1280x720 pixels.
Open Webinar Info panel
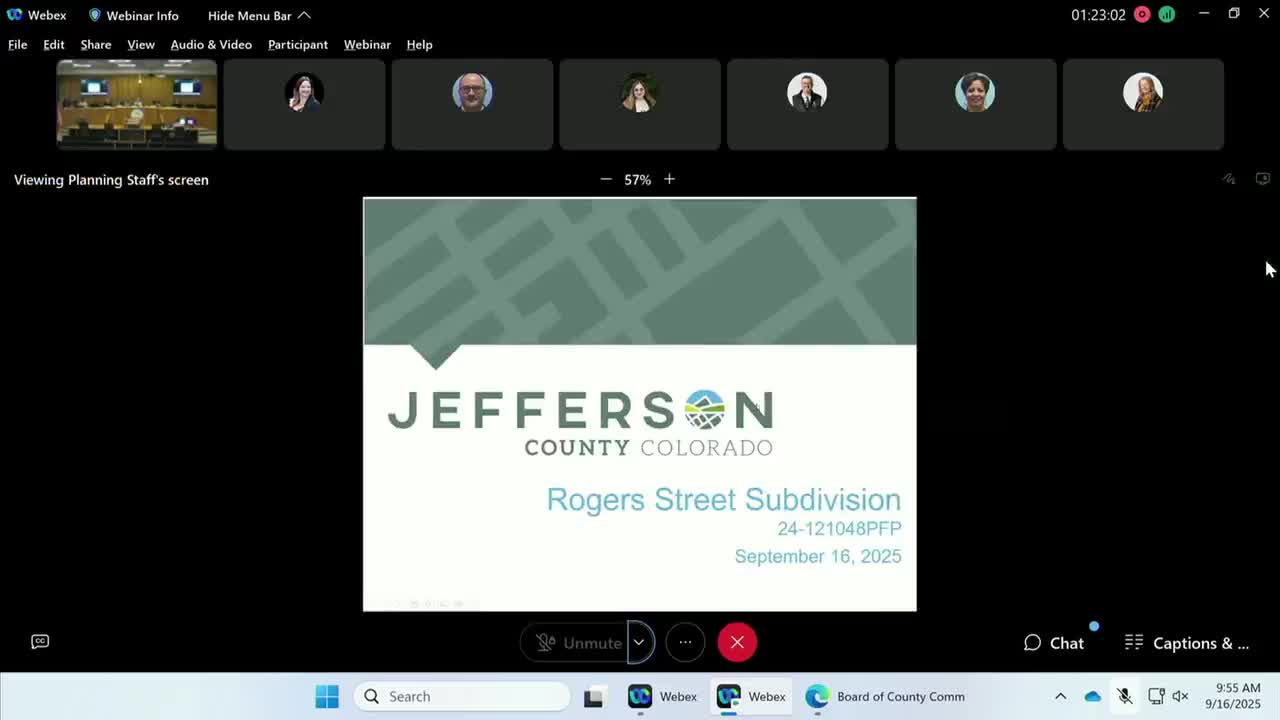click(133, 15)
